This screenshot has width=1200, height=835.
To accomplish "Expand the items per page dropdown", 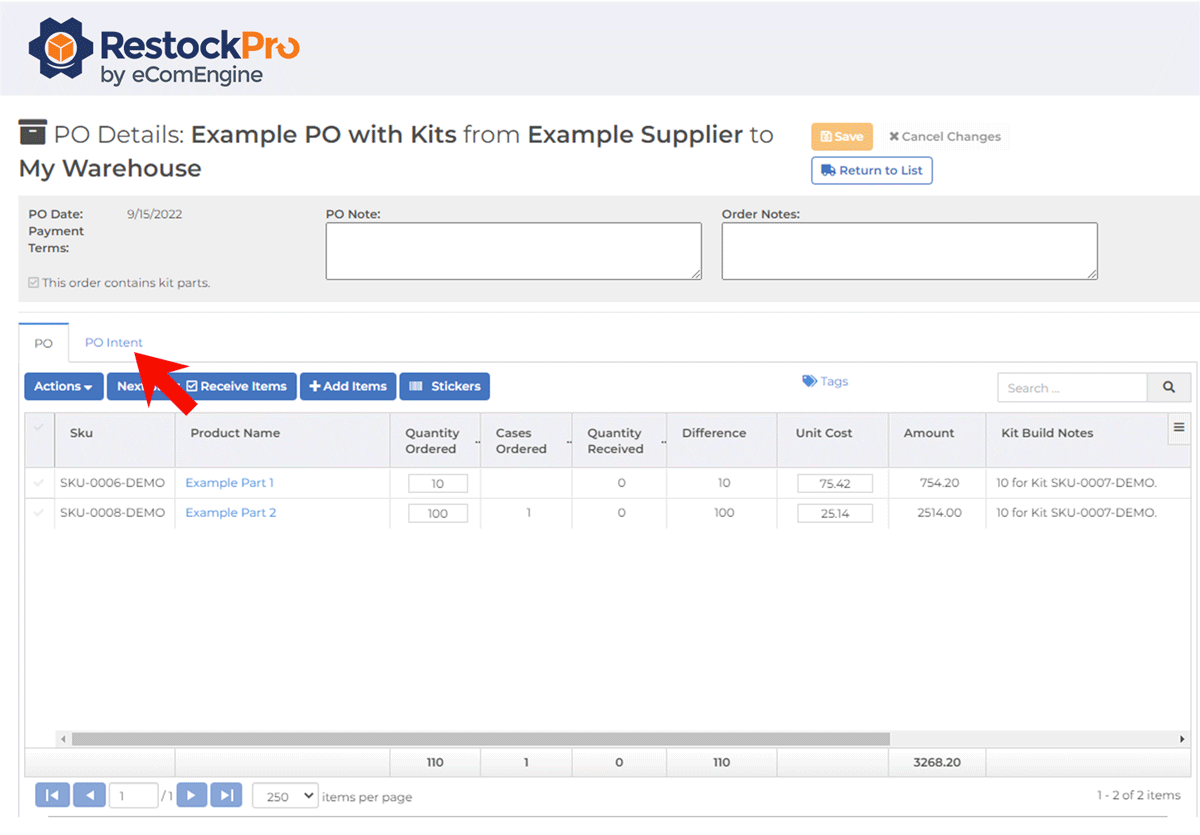I will (x=285, y=796).
